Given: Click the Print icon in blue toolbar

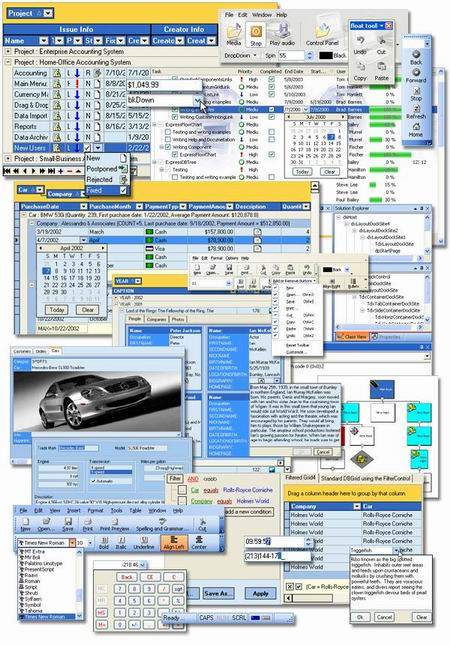Looking at the screenshot, I should coord(88,522).
